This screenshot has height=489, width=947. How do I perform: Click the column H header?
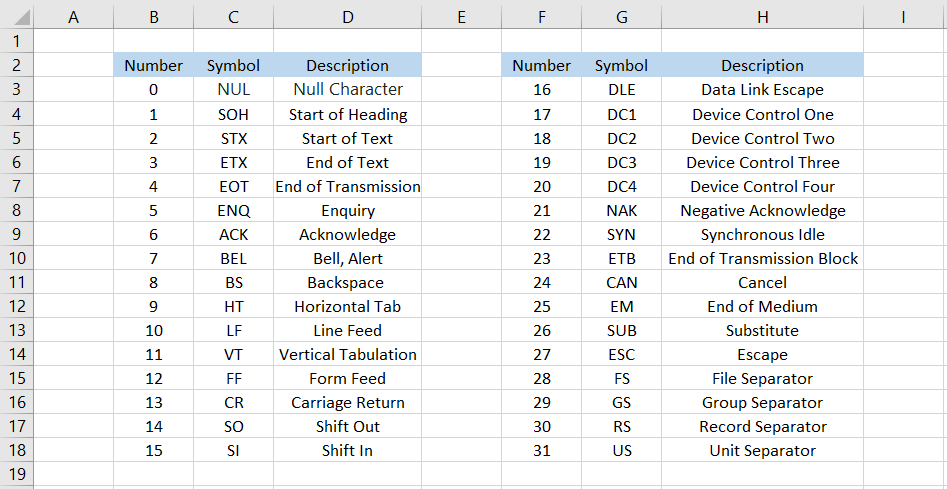(762, 17)
